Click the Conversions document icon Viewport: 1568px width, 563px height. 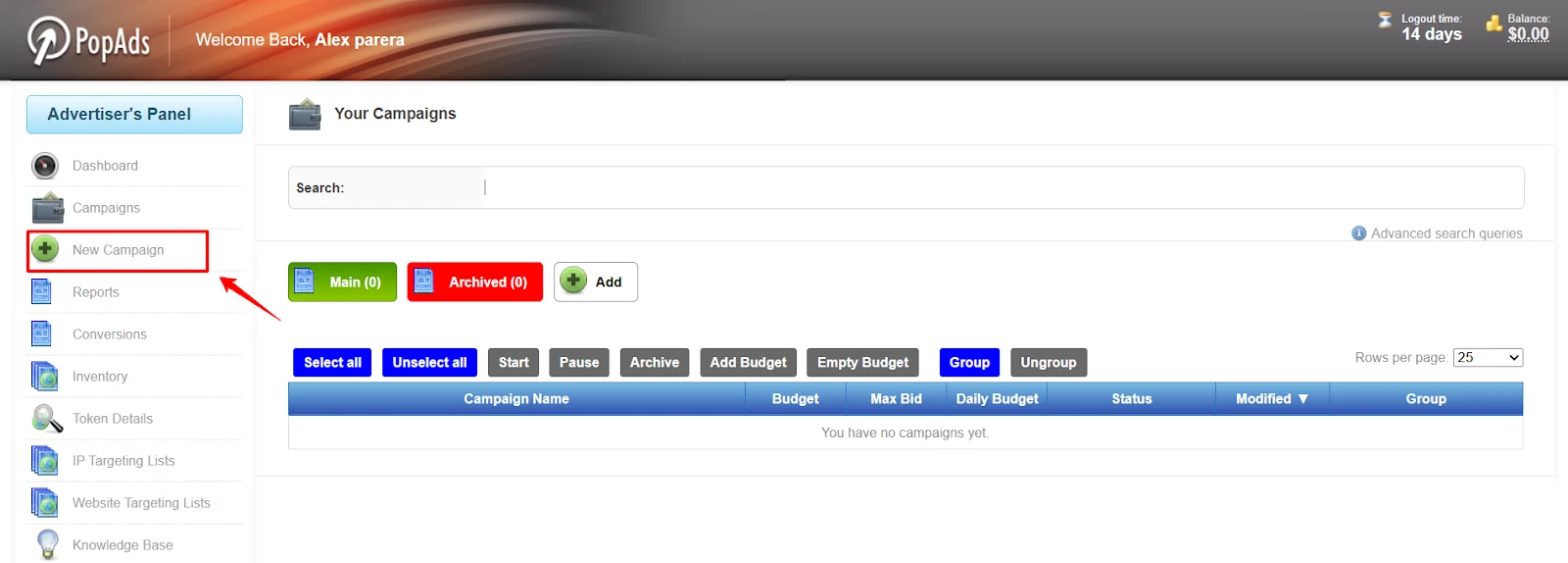pos(41,334)
